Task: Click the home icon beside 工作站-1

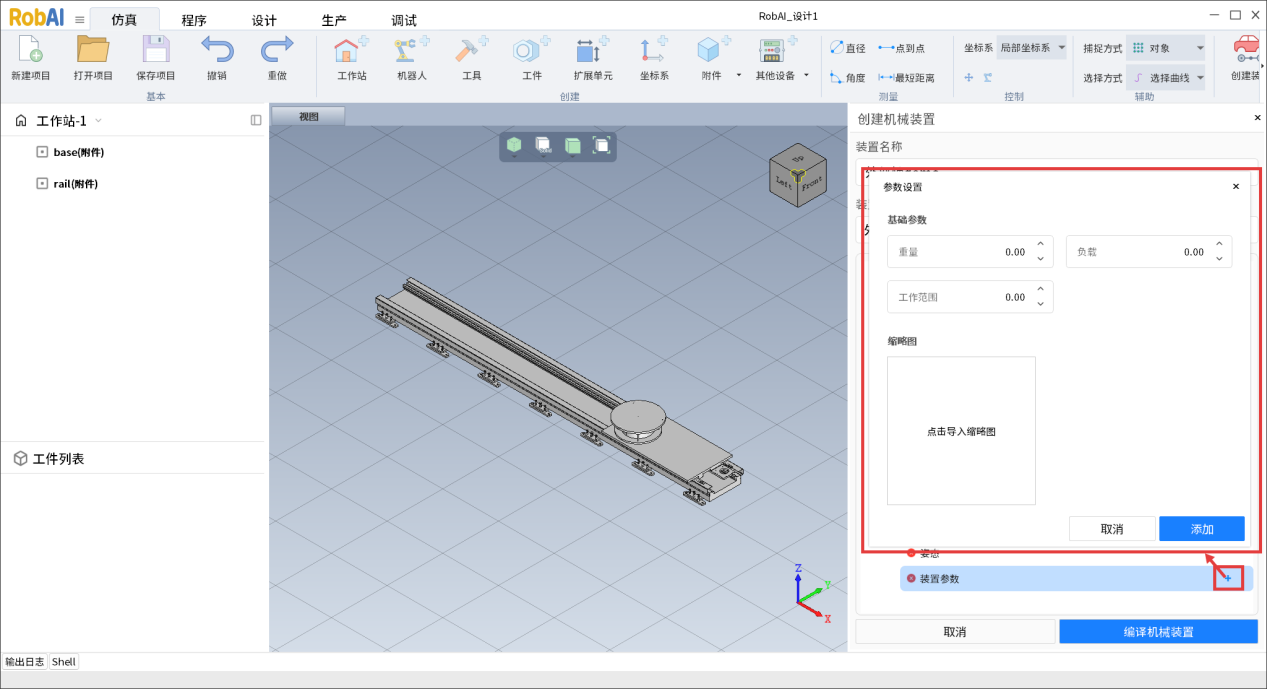Action: (21, 121)
